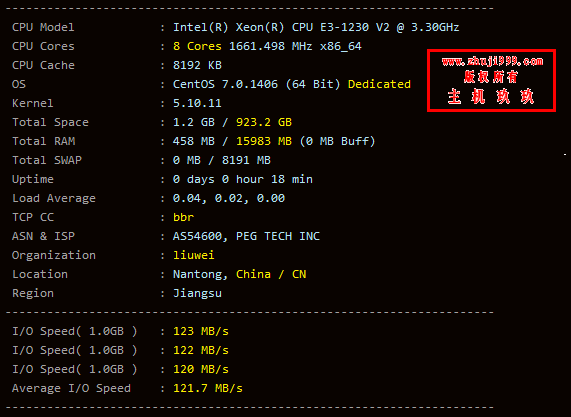Screen dimensions: 571x417
Task: Click the 'Average I/O Speed' label
Action: (71, 388)
